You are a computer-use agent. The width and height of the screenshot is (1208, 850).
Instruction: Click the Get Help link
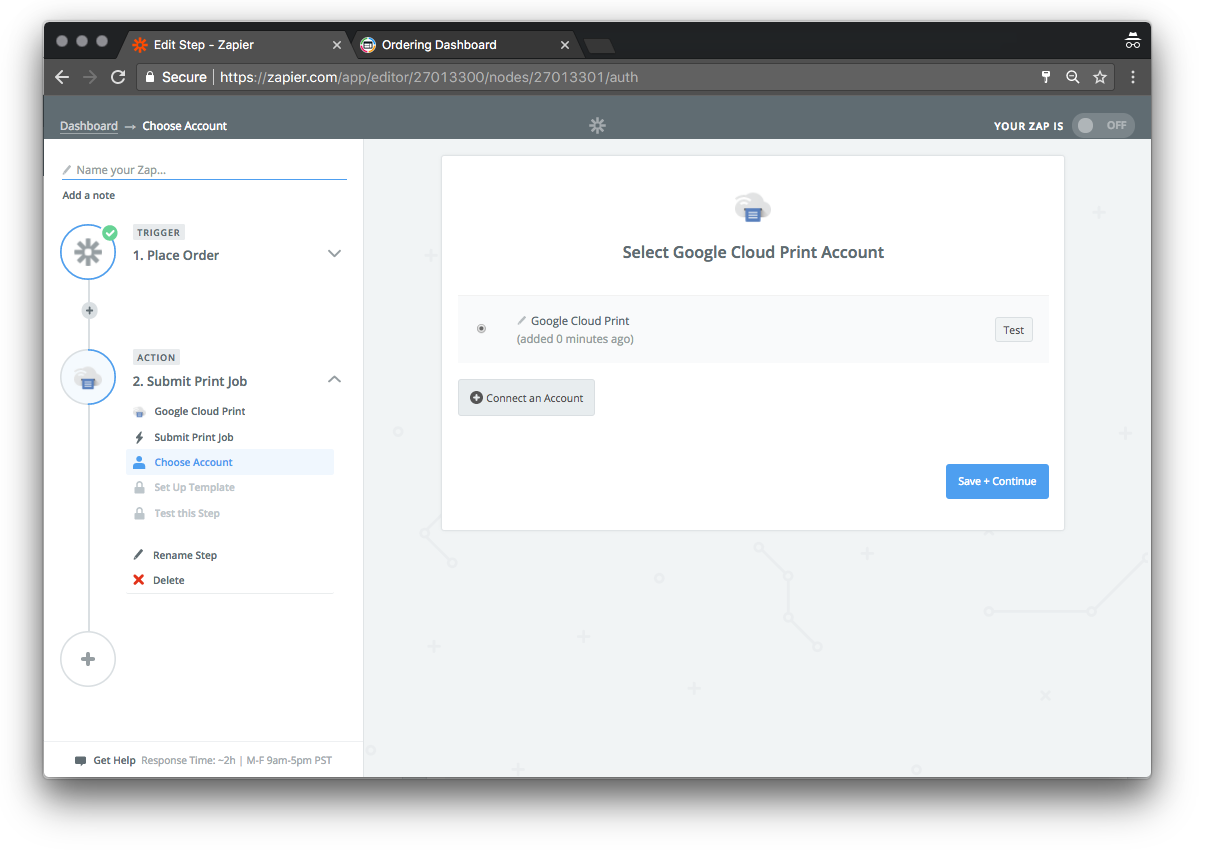coord(114,761)
